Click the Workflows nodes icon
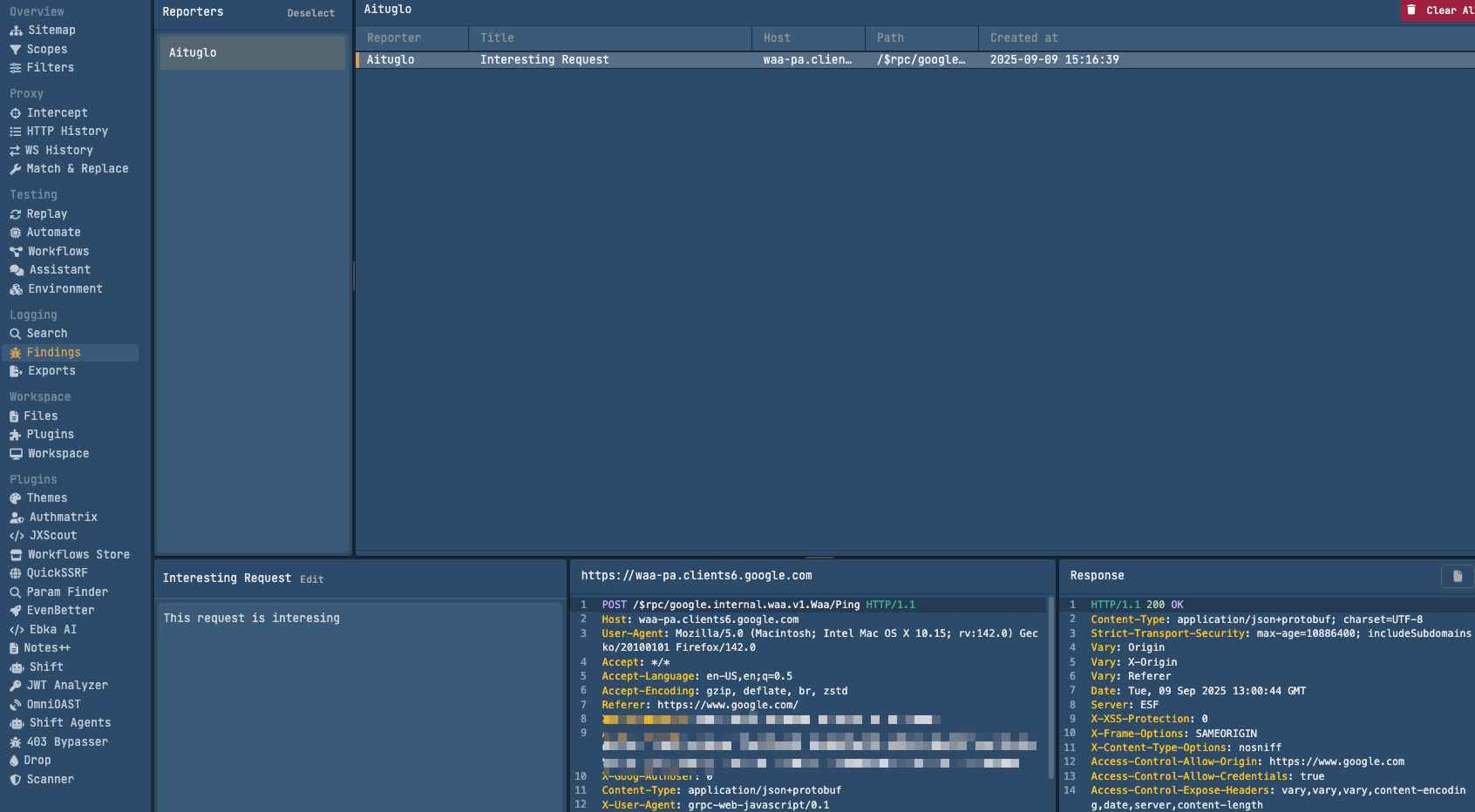1475x812 pixels. tap(16, 252)
